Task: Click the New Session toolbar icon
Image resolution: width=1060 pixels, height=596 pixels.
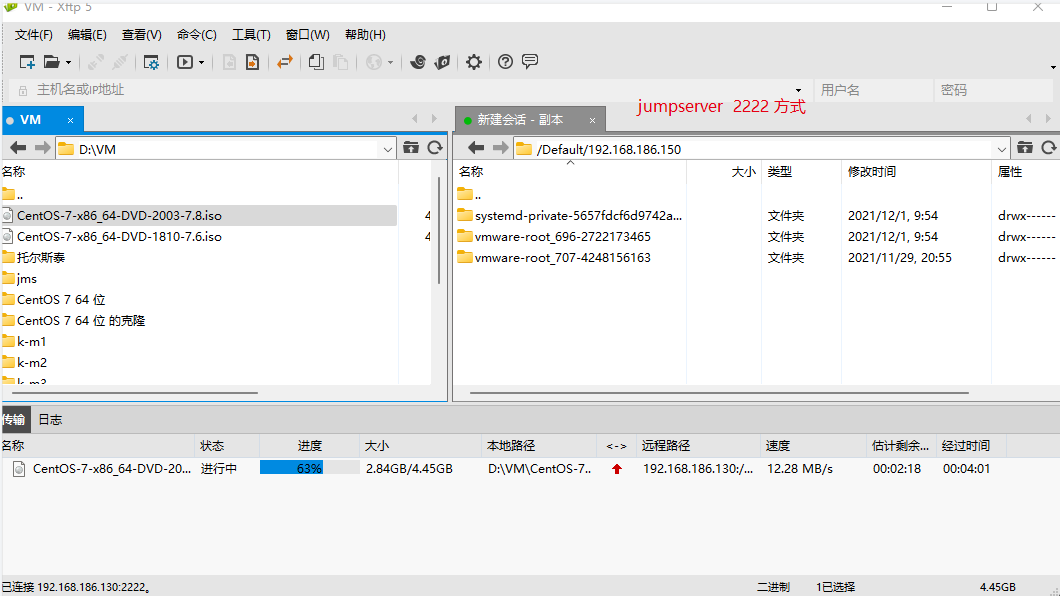Action: pyautogui.click(x=27, y=62)
